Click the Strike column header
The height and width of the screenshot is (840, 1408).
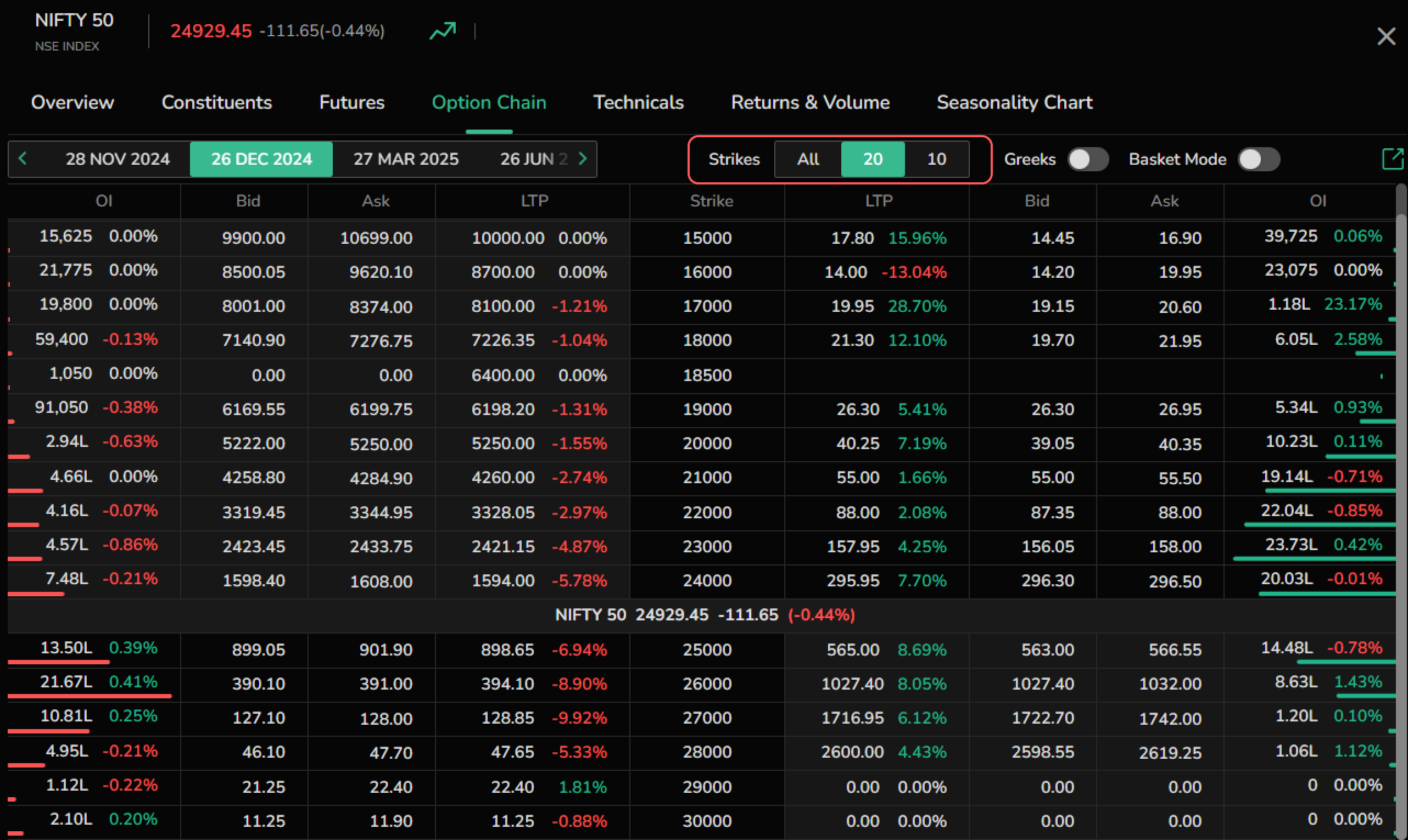(x=711, y=201)
